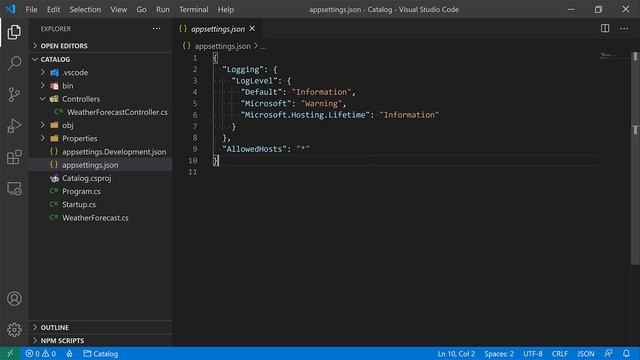Click Ln 10, Col 2 in status bar
The height and width of the screenshot is (360, 640).
[x=456, y=353]
